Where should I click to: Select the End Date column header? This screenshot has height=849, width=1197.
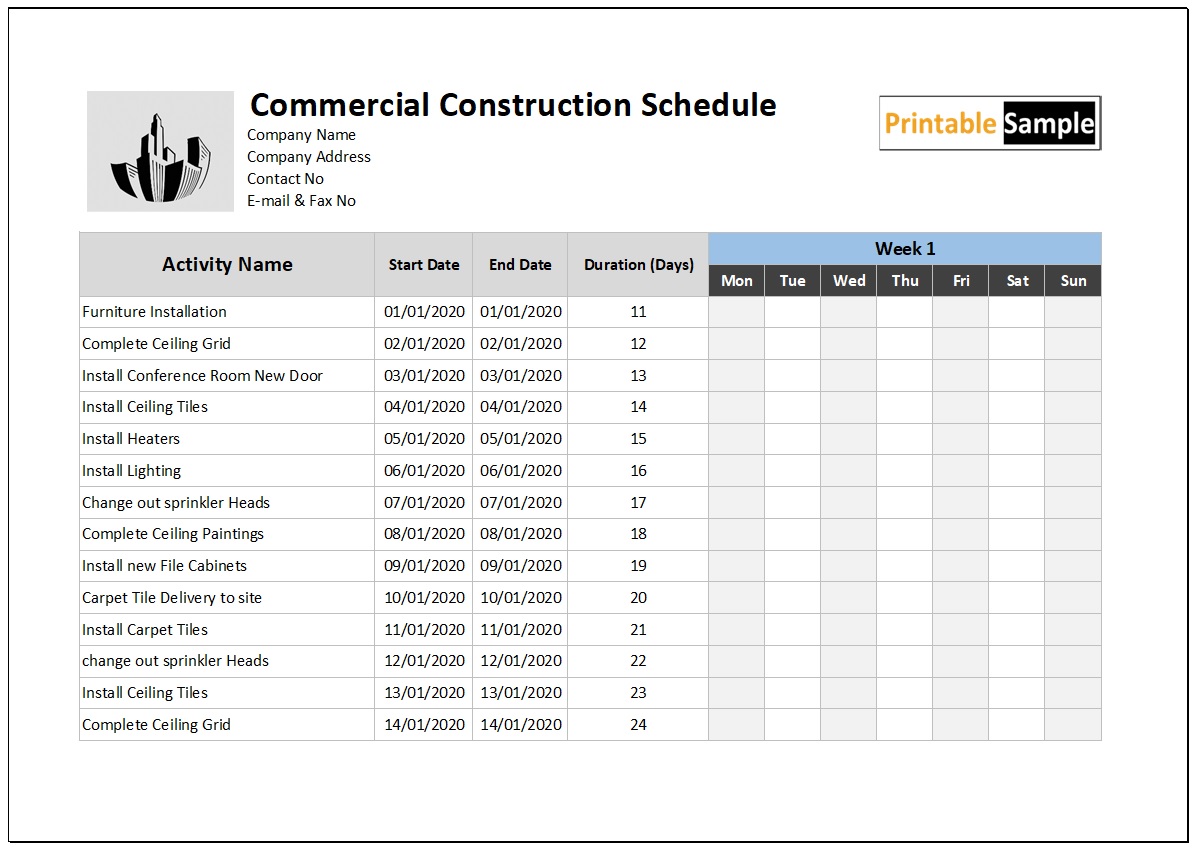coord(520,265)
